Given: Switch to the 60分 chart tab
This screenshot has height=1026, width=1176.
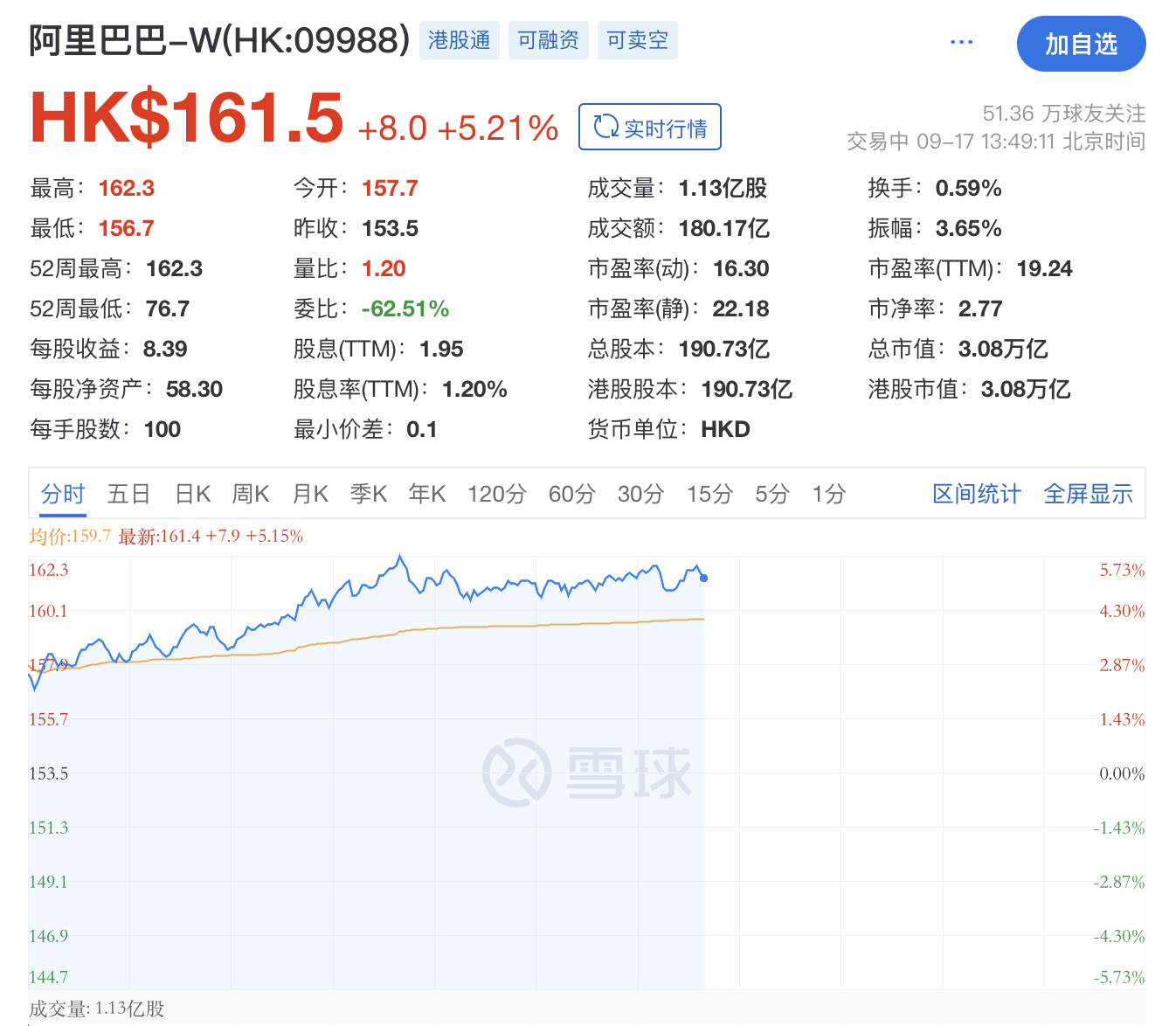Looking at the screenshot, I should click(572, 494).
